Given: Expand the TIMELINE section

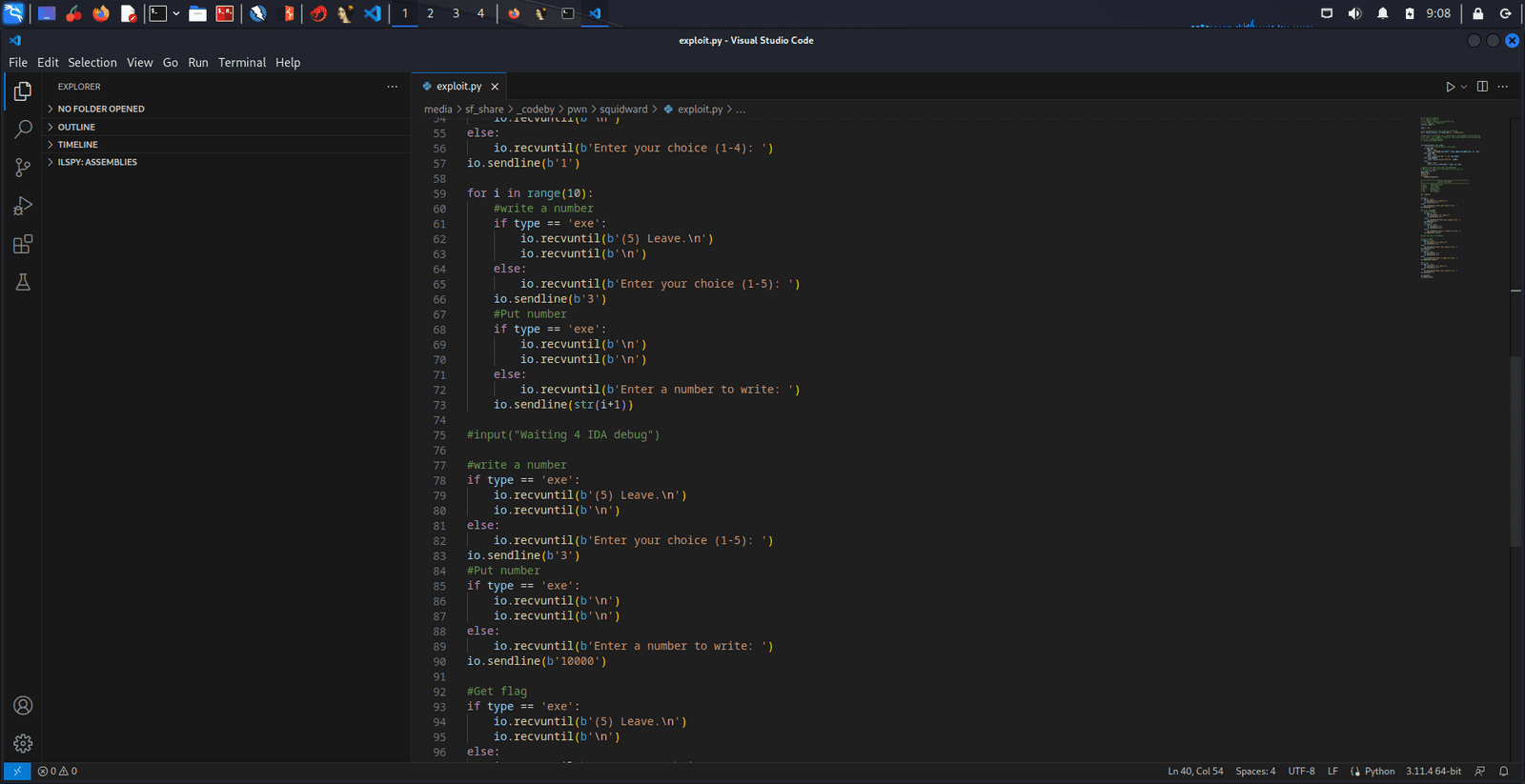Looking at the screenshot, I should pos(226,145).
